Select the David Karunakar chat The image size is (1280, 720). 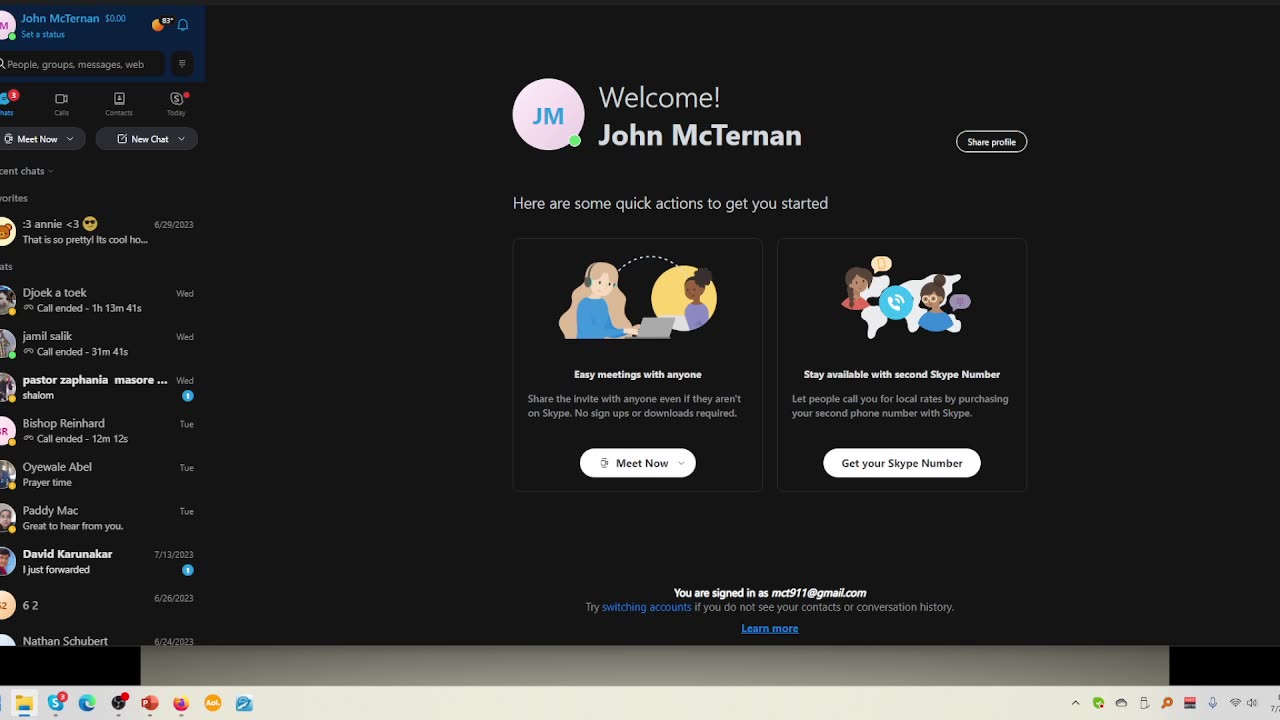100,561
